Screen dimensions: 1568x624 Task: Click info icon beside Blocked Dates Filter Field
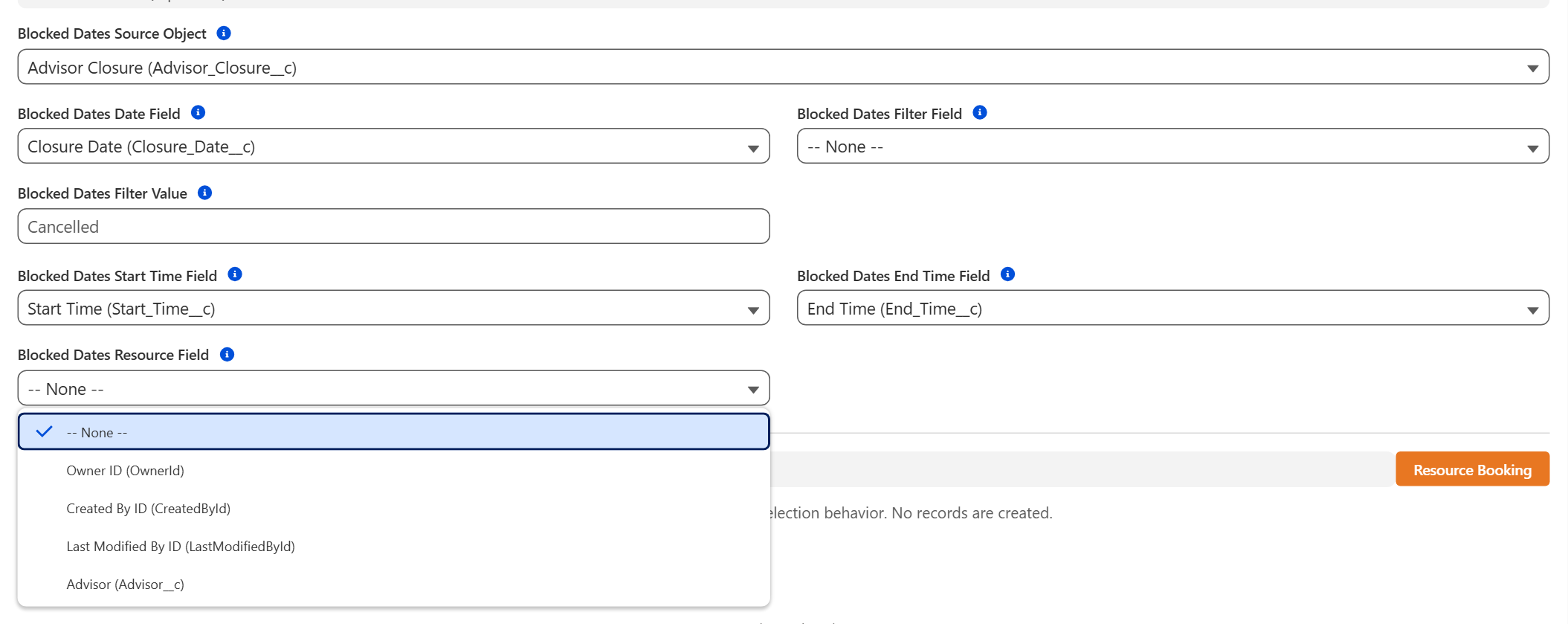[x=980, y=112]
